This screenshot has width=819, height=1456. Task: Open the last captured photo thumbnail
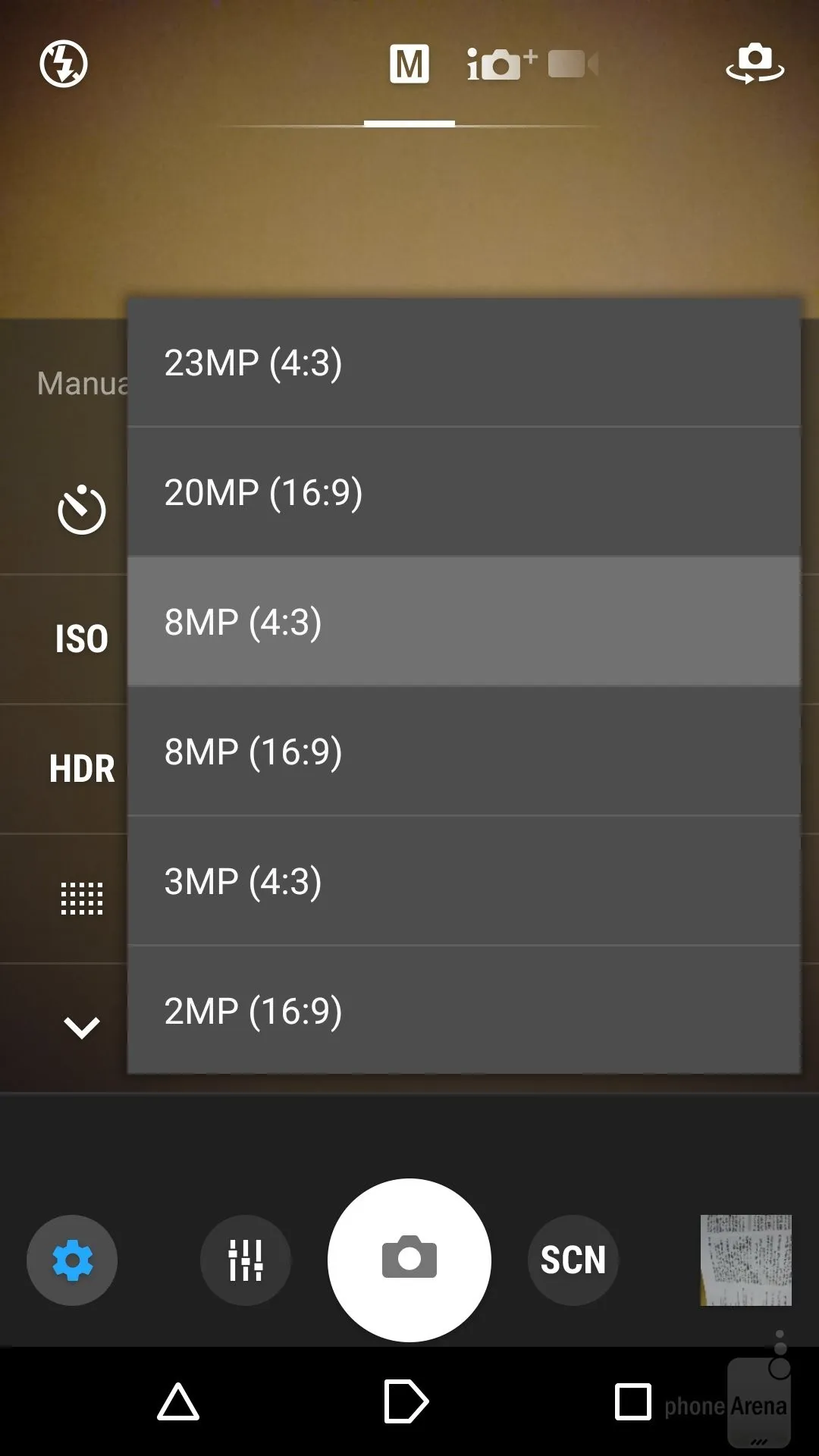745,1260
